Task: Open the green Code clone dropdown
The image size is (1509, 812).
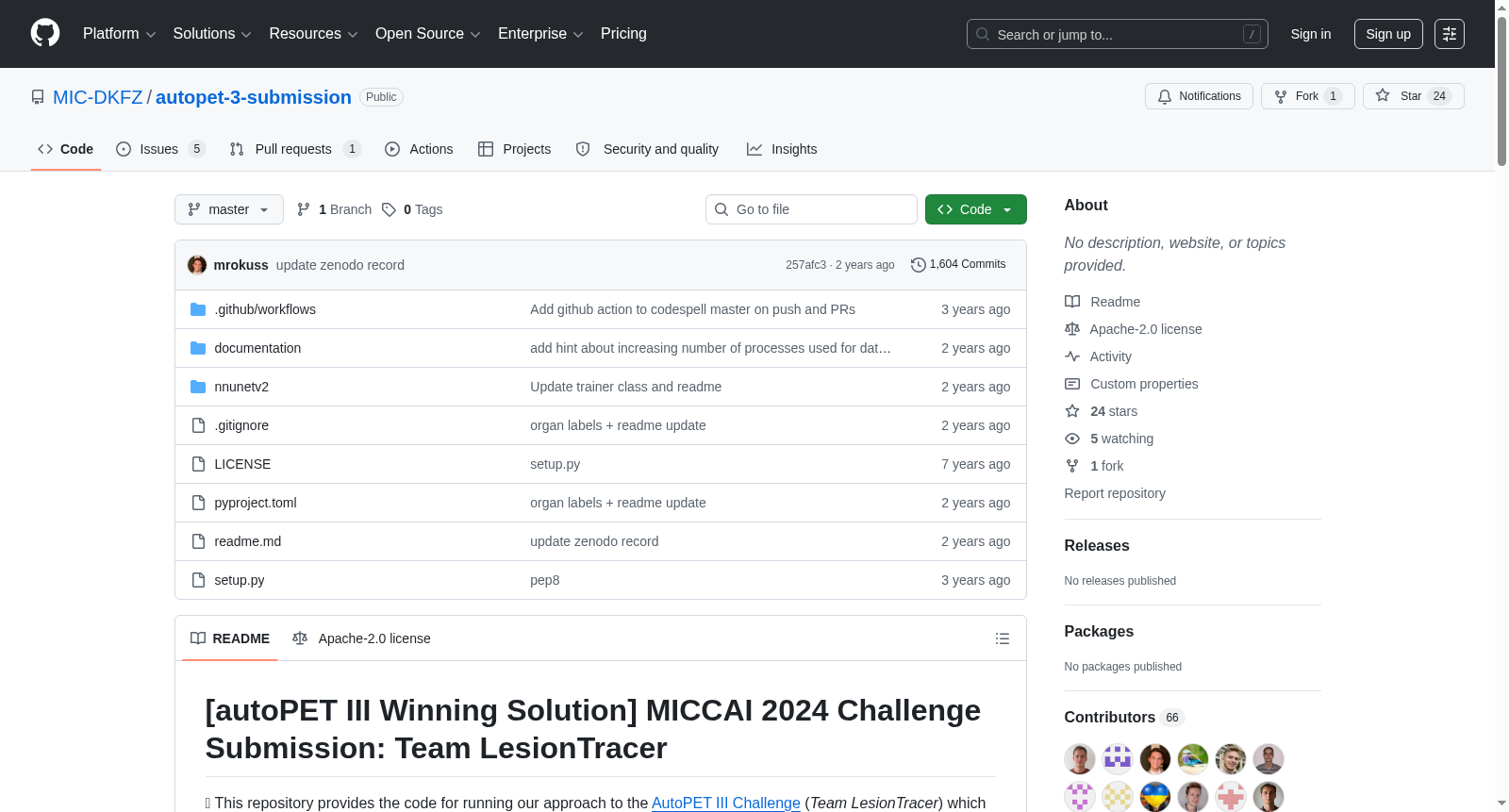Action: (x=975, y=209)
